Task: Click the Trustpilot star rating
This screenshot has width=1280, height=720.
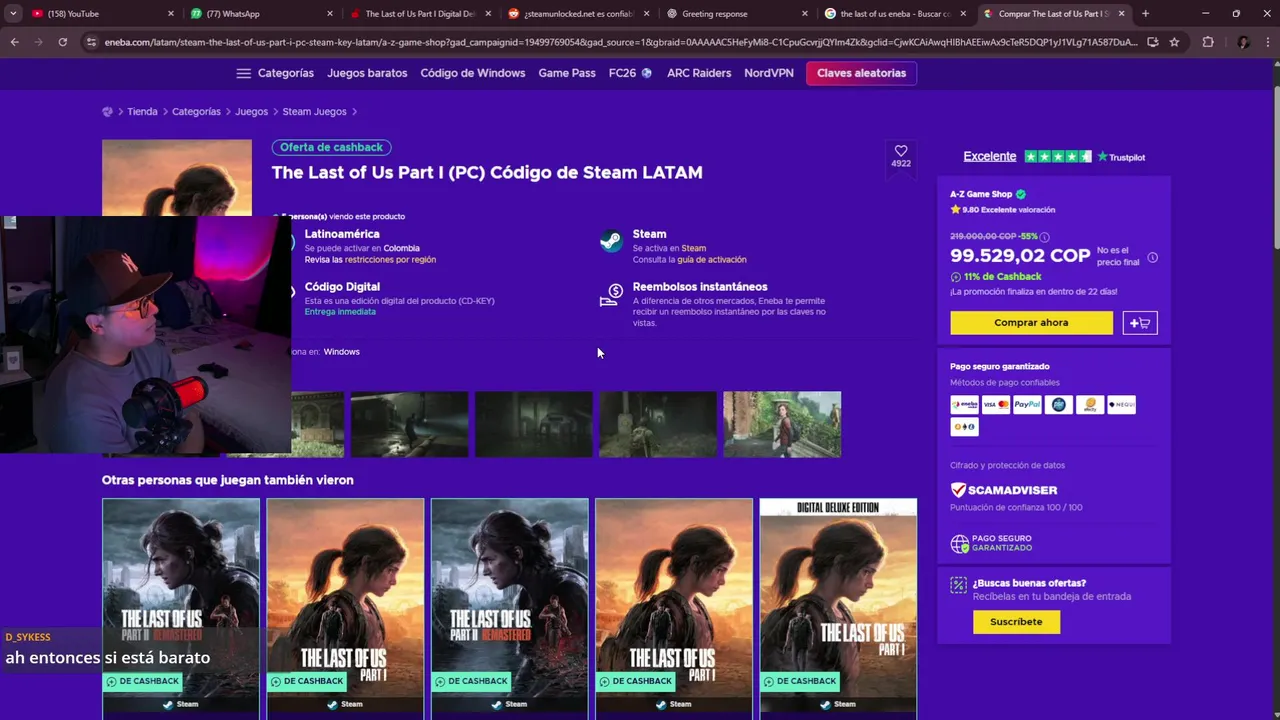Action: point(1058,157)
